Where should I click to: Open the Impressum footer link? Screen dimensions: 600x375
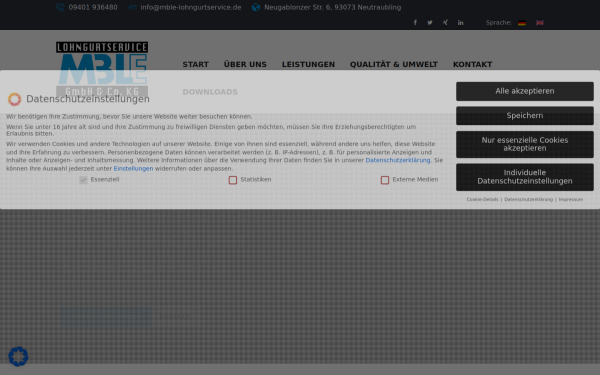tap(571, 199)
